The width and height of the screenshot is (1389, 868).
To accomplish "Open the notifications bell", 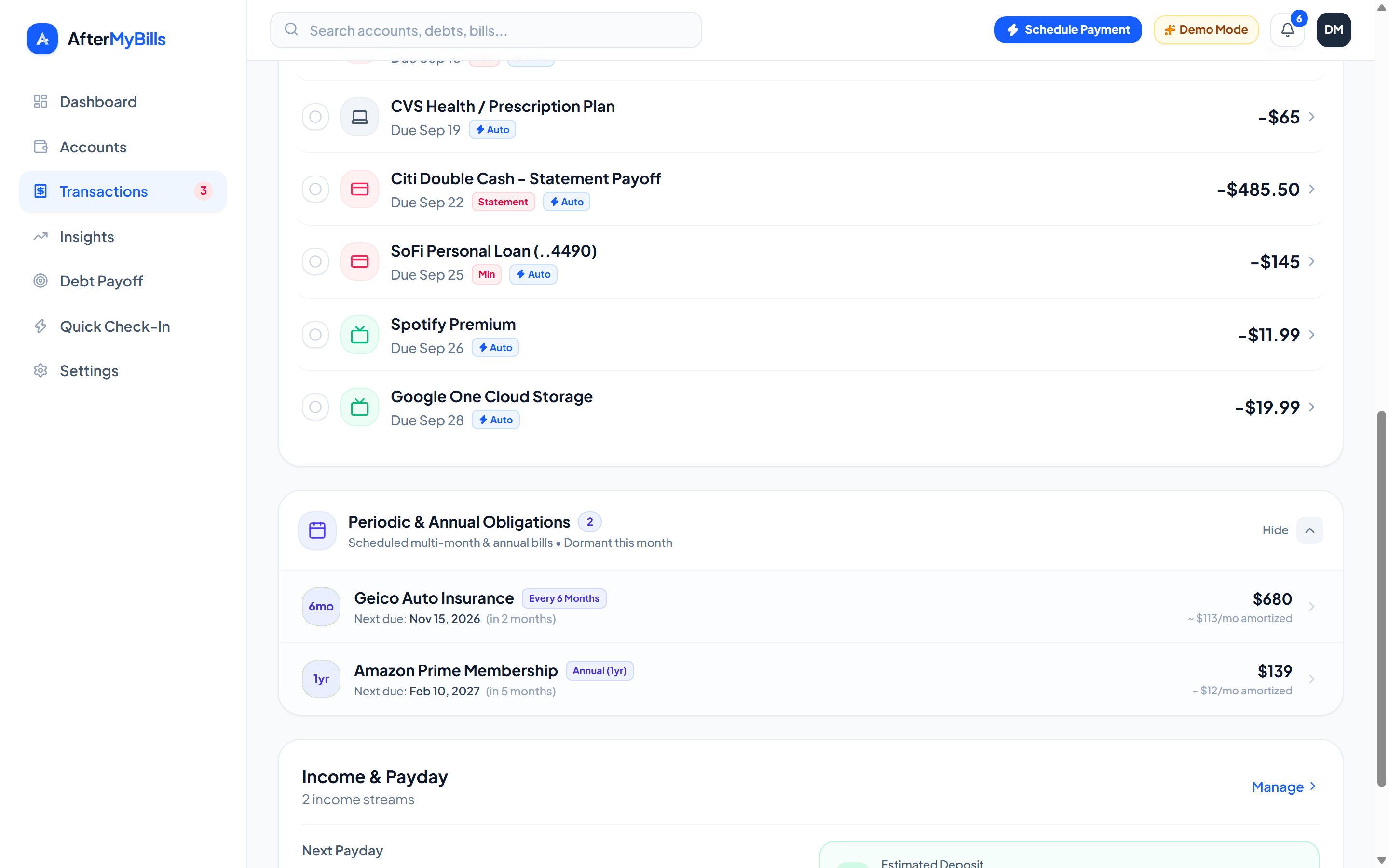I will 1287,30.
